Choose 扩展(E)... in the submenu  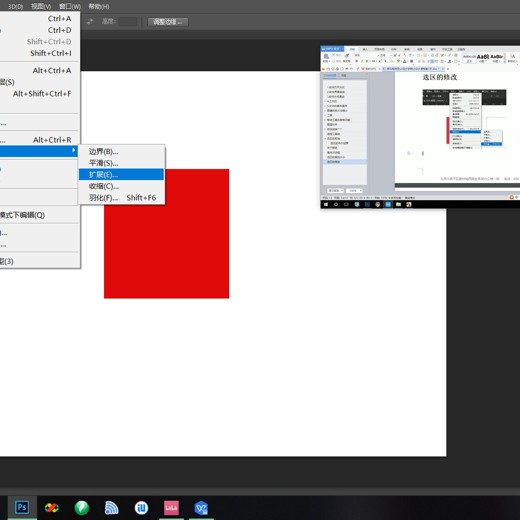coord(121,174)
